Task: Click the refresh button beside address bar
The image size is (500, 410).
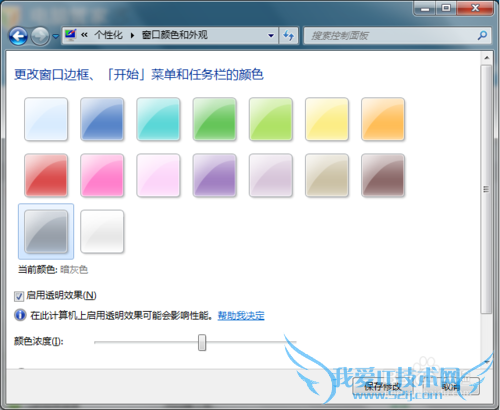Action: click(289, 35)
